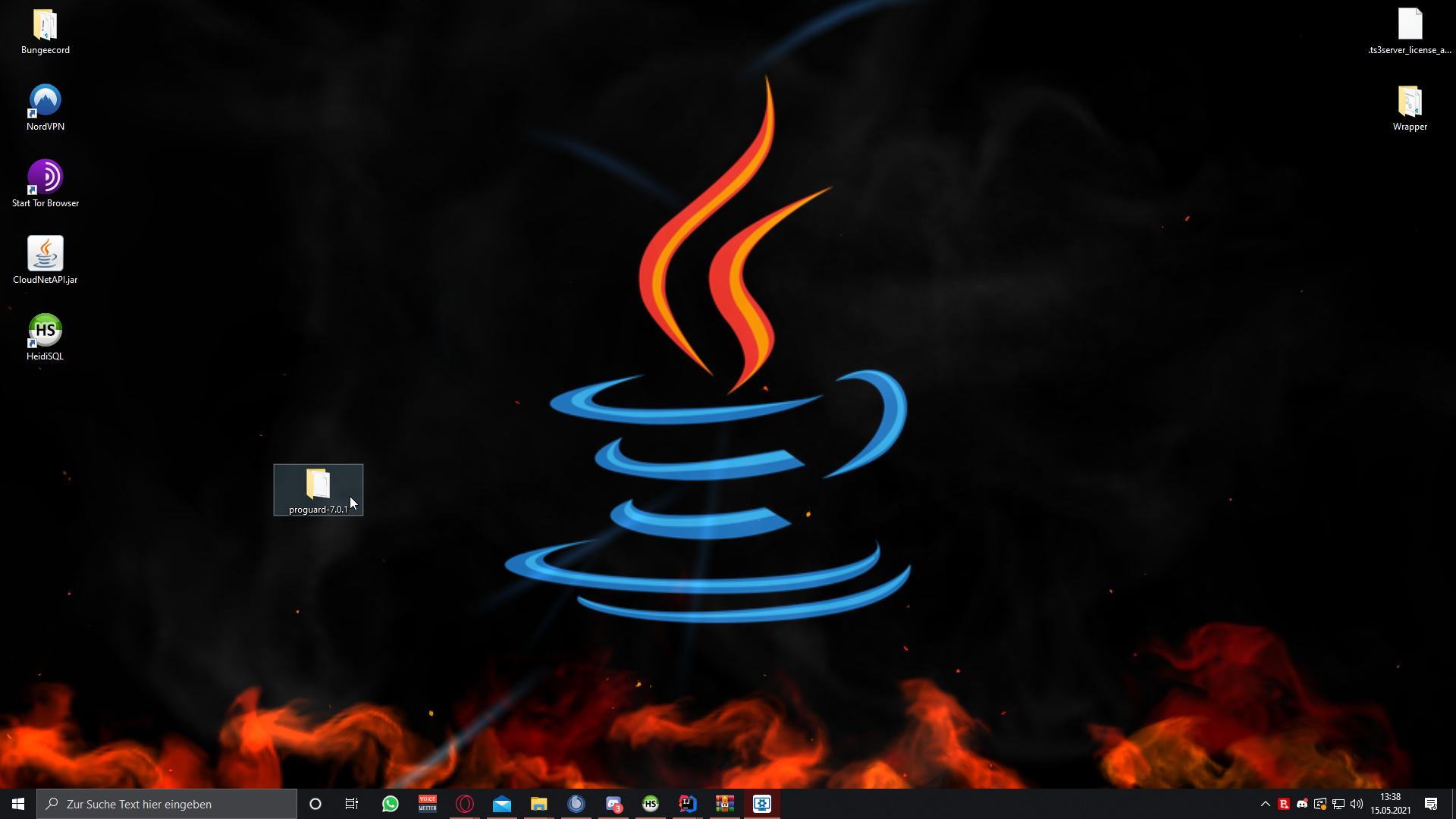Open the Mail app in taskbar
Viewport: 1456px width, 819px height.
coord(502,804)
